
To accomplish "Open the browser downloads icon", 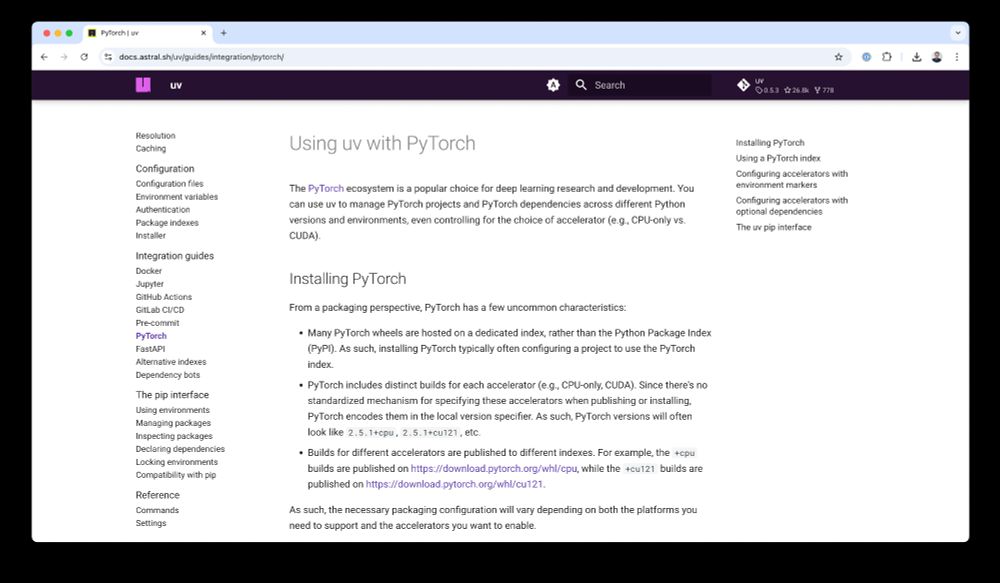I will click(916, 57).
